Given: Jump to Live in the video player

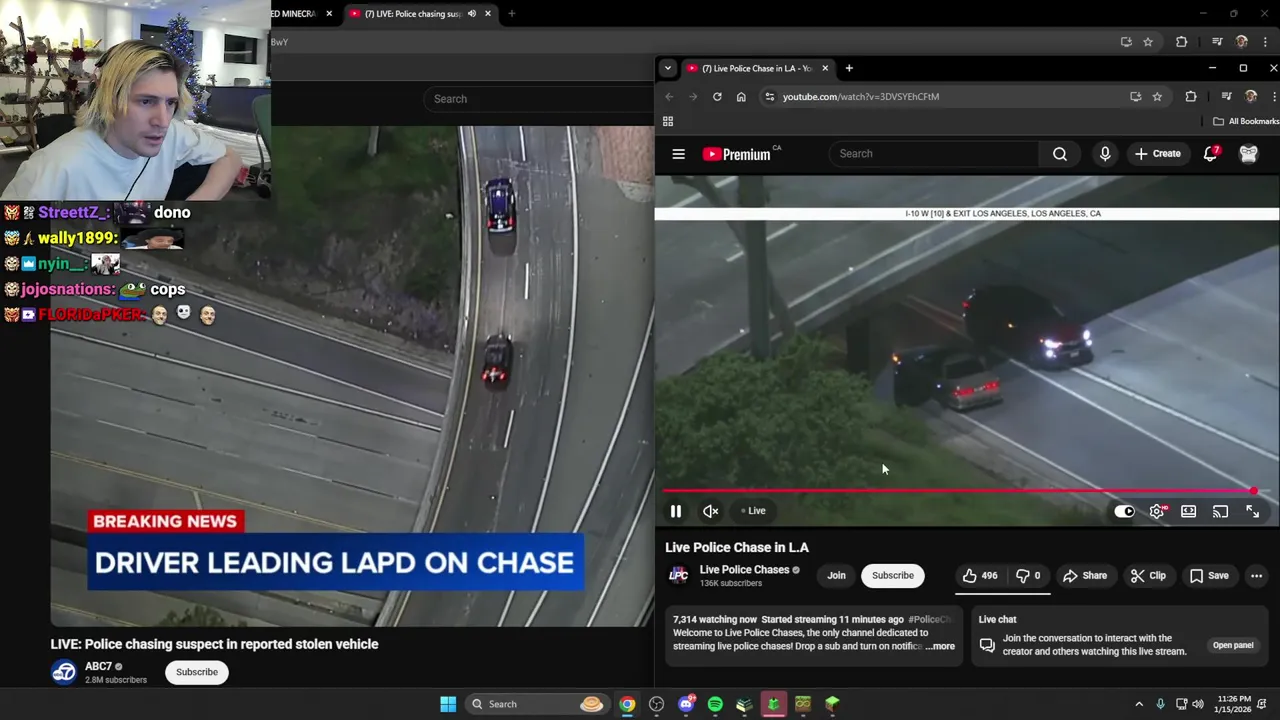Looking at the screenshot, I should [x=754, y=511].
